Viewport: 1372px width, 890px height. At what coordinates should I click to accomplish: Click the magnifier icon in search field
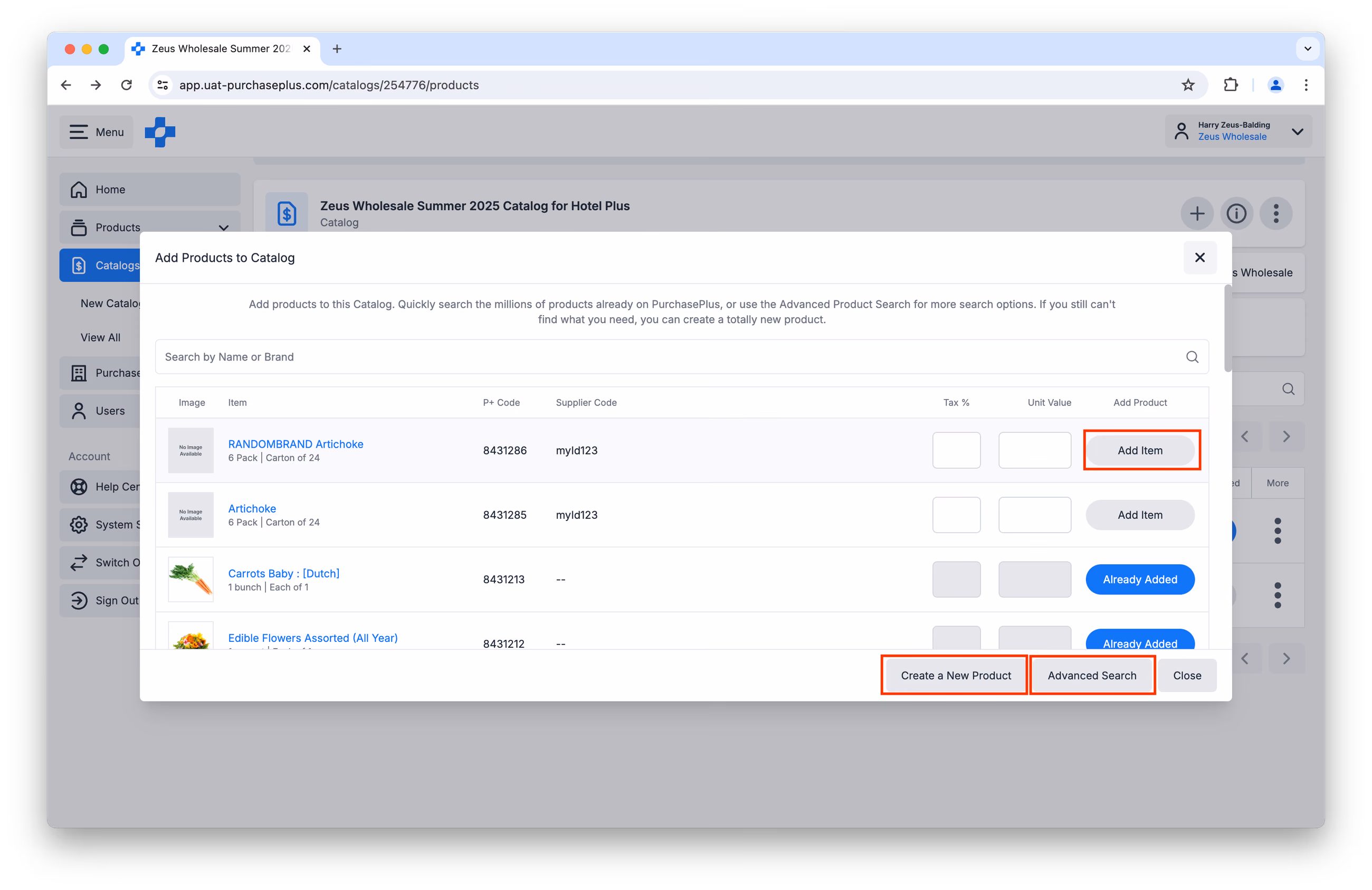point(1192,357)
